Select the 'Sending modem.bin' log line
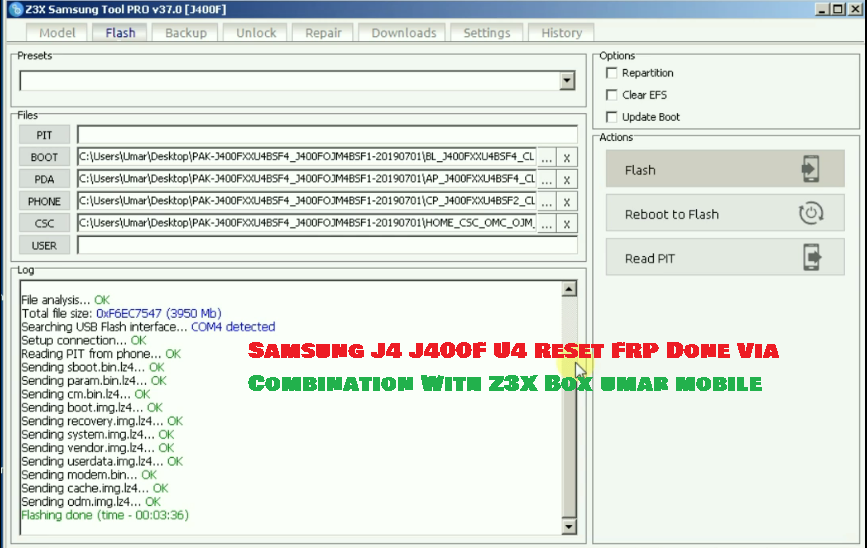Viewport: 867px width, 548px height. (89, 475)
